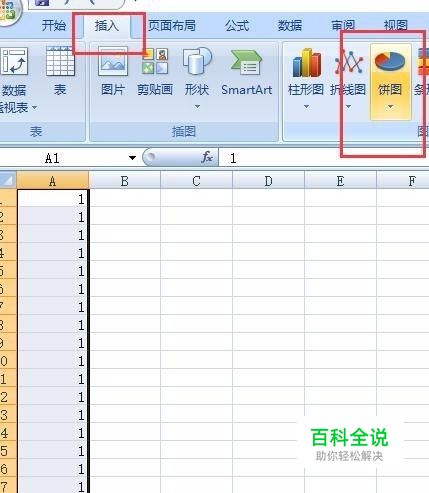Select empty cell B3

125,235
